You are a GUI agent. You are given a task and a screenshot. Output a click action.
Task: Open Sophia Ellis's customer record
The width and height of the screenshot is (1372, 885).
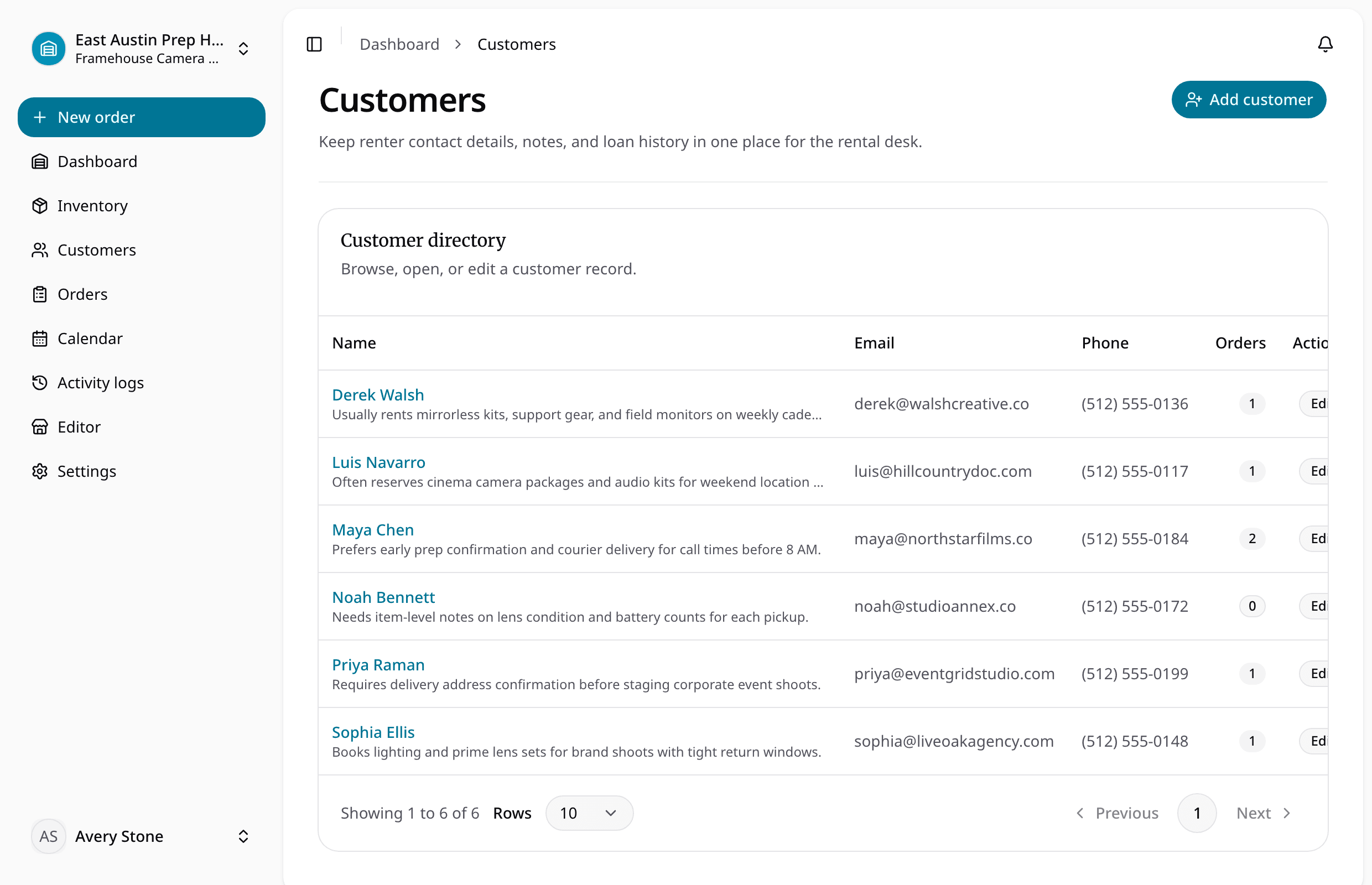click(x=373, y=732)
